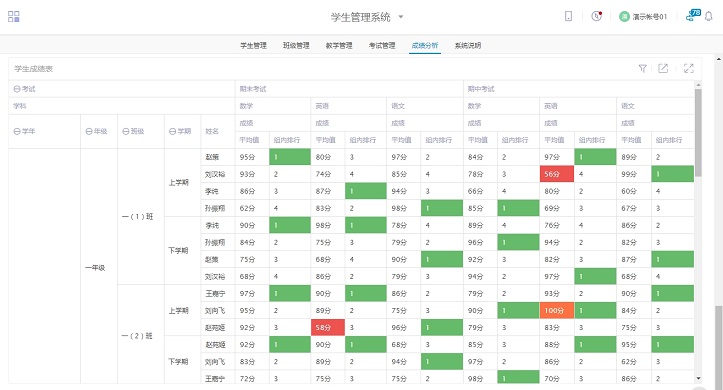Collapse the 考试 header group
Viewport: 723px width, 390px height.
point(17,89)
